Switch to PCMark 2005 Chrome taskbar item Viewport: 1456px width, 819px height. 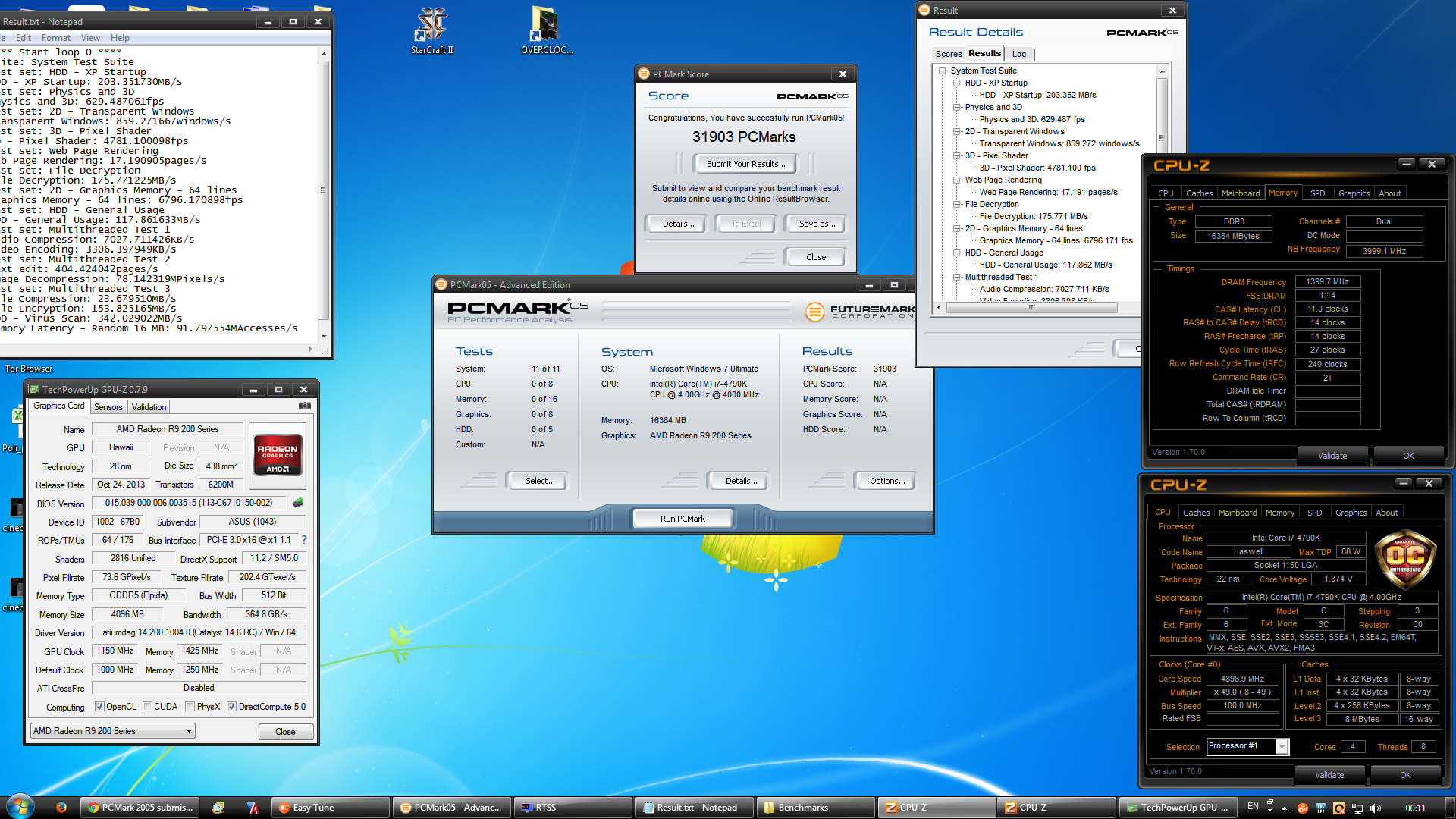(x=141, y=808)
